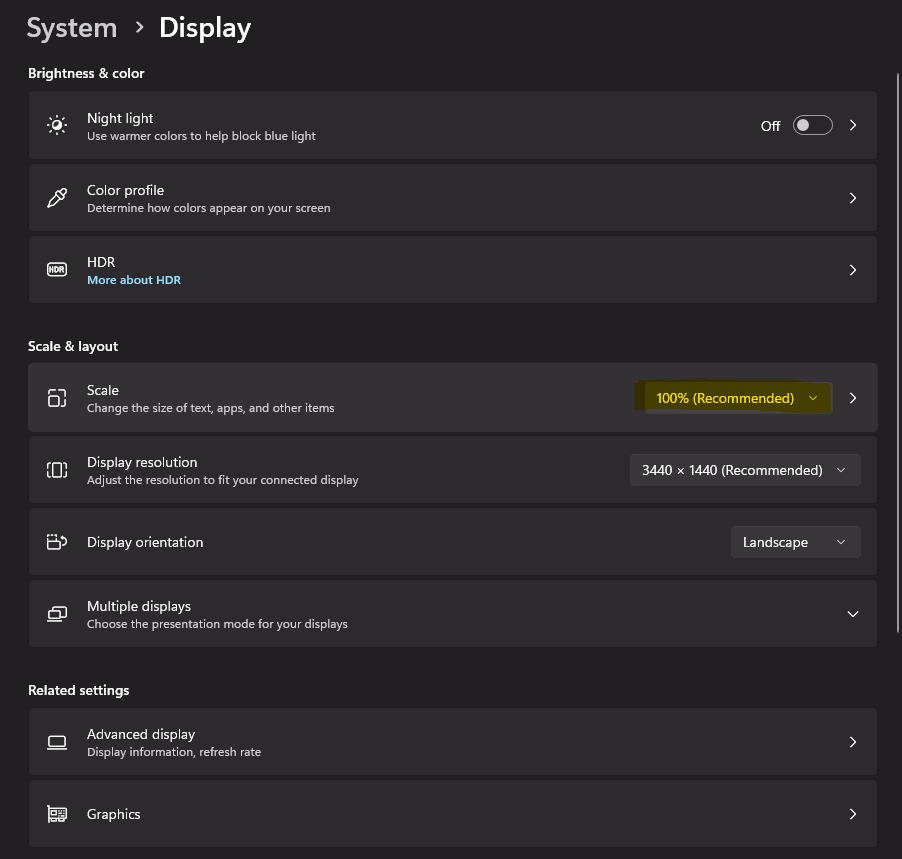Click the vertical scrollbar on right edge

coord(896,300)
